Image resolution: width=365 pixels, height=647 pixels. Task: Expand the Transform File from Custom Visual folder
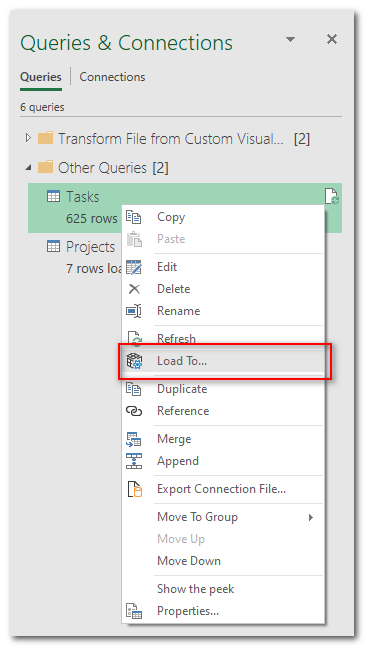click(x=28, y=138)
